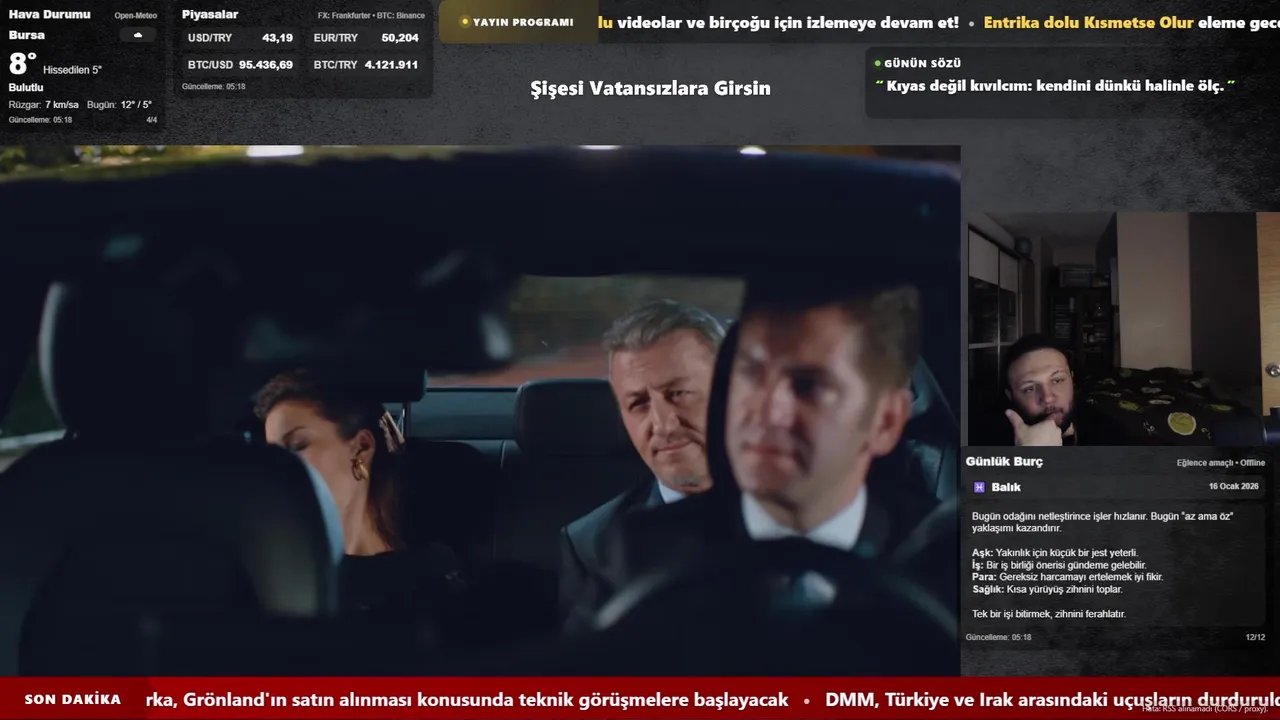This screenshot has height=720, width=1280.
Task: Click the Bugün 12° / 5° forecast
Action: pos(119,105)
